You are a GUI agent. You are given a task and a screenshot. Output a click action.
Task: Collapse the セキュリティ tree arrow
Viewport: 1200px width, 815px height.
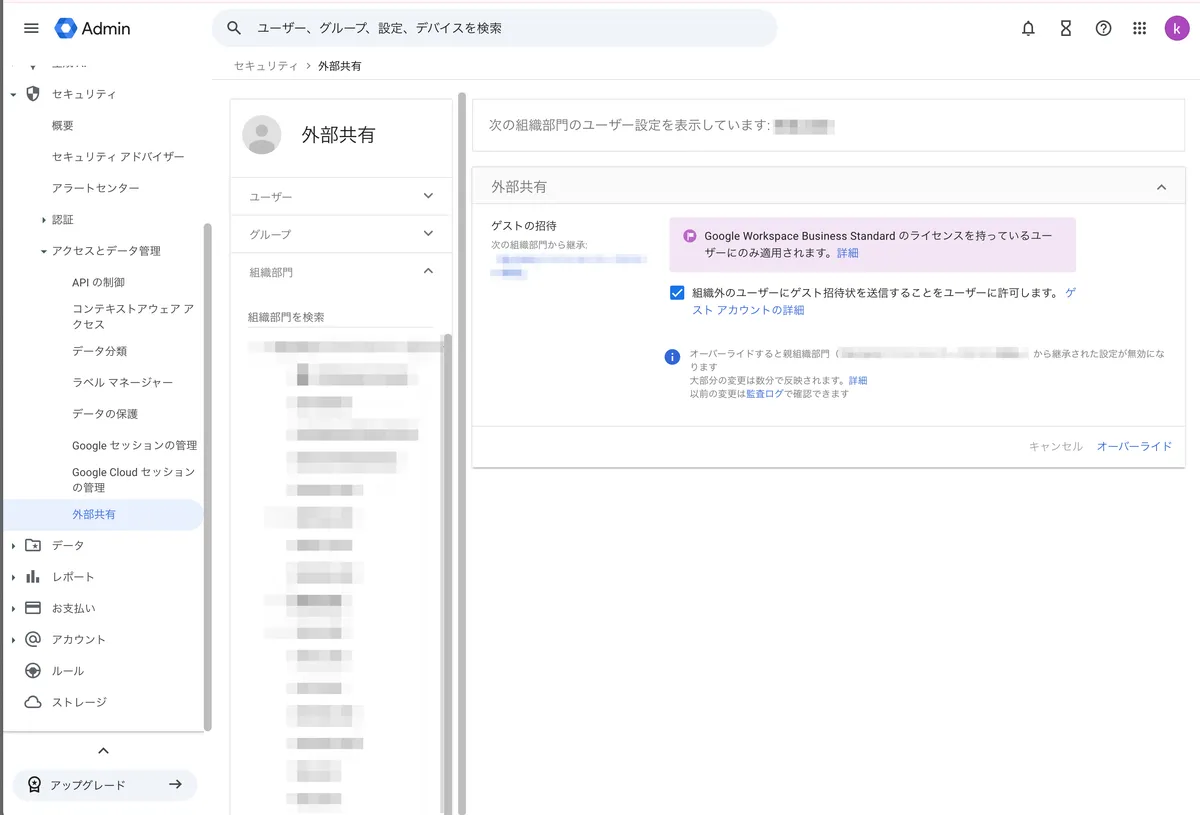coord(13,94)
